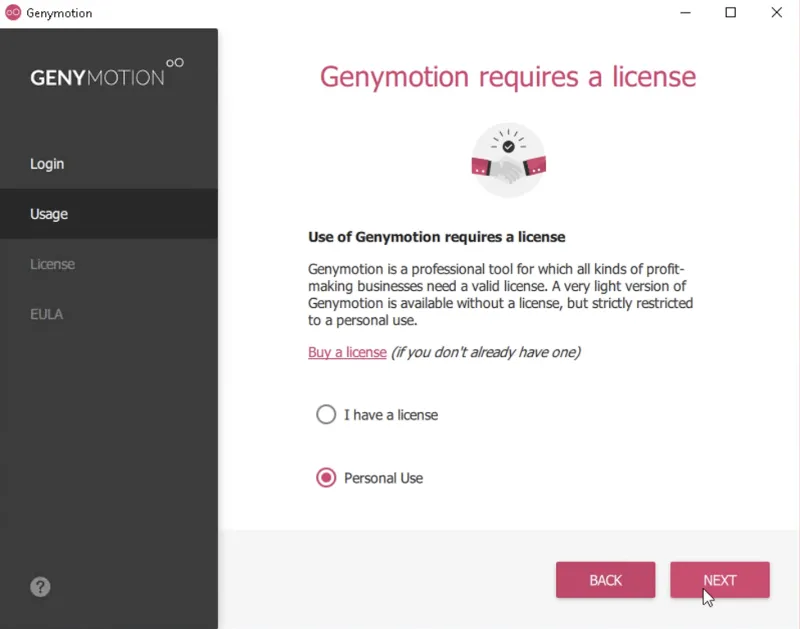Click the Genymotion window title text
The image size is (800, 629).
(59, 13)
